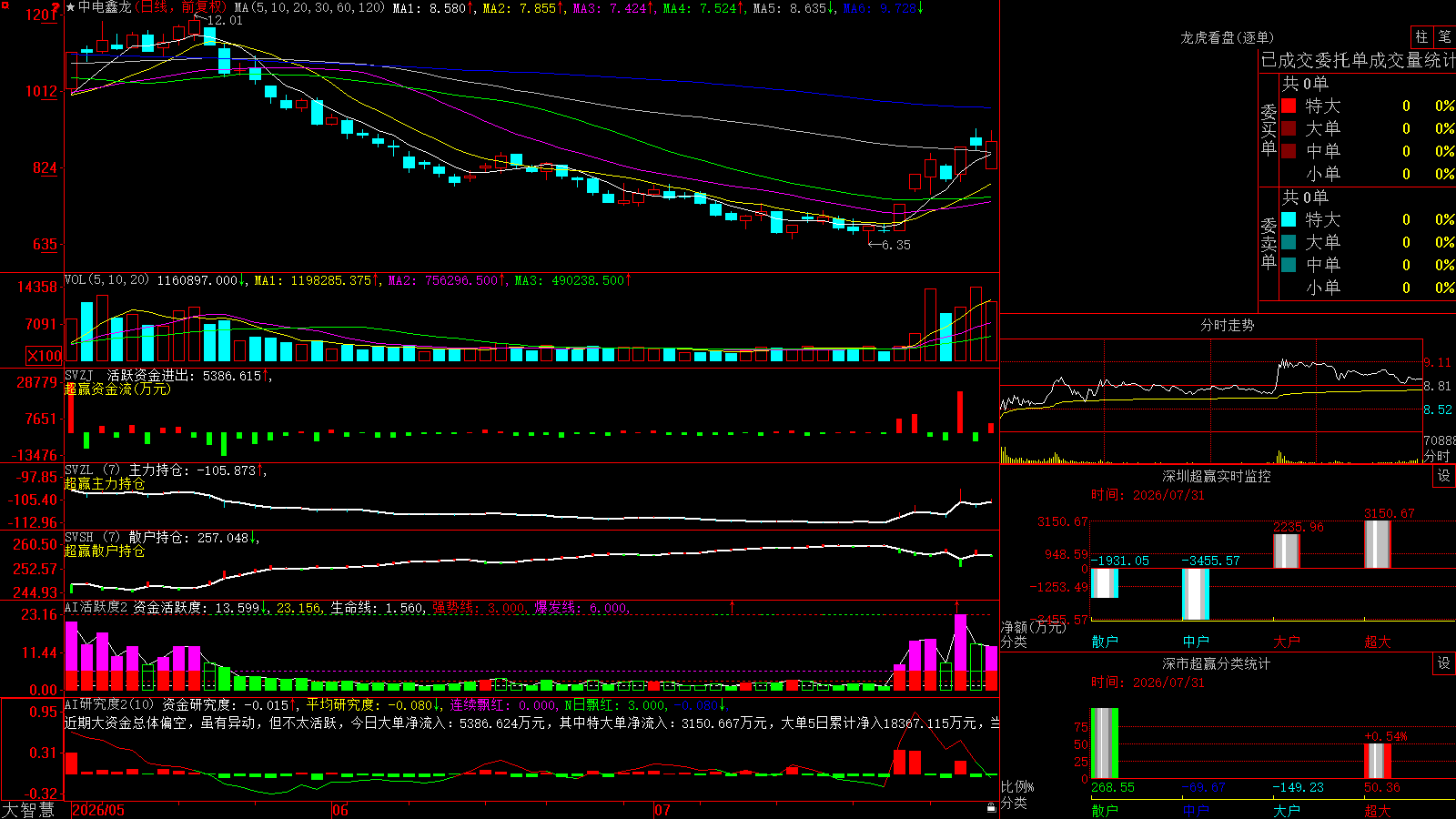Click the 散户 bar in 深市超赢分类统计 chart

(1105, 743)
